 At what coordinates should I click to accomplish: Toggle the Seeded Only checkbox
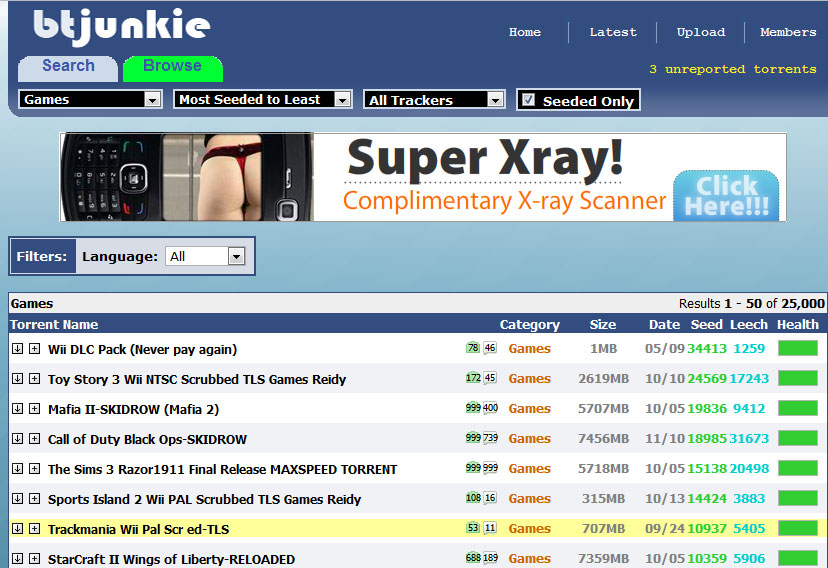point(528,100)
